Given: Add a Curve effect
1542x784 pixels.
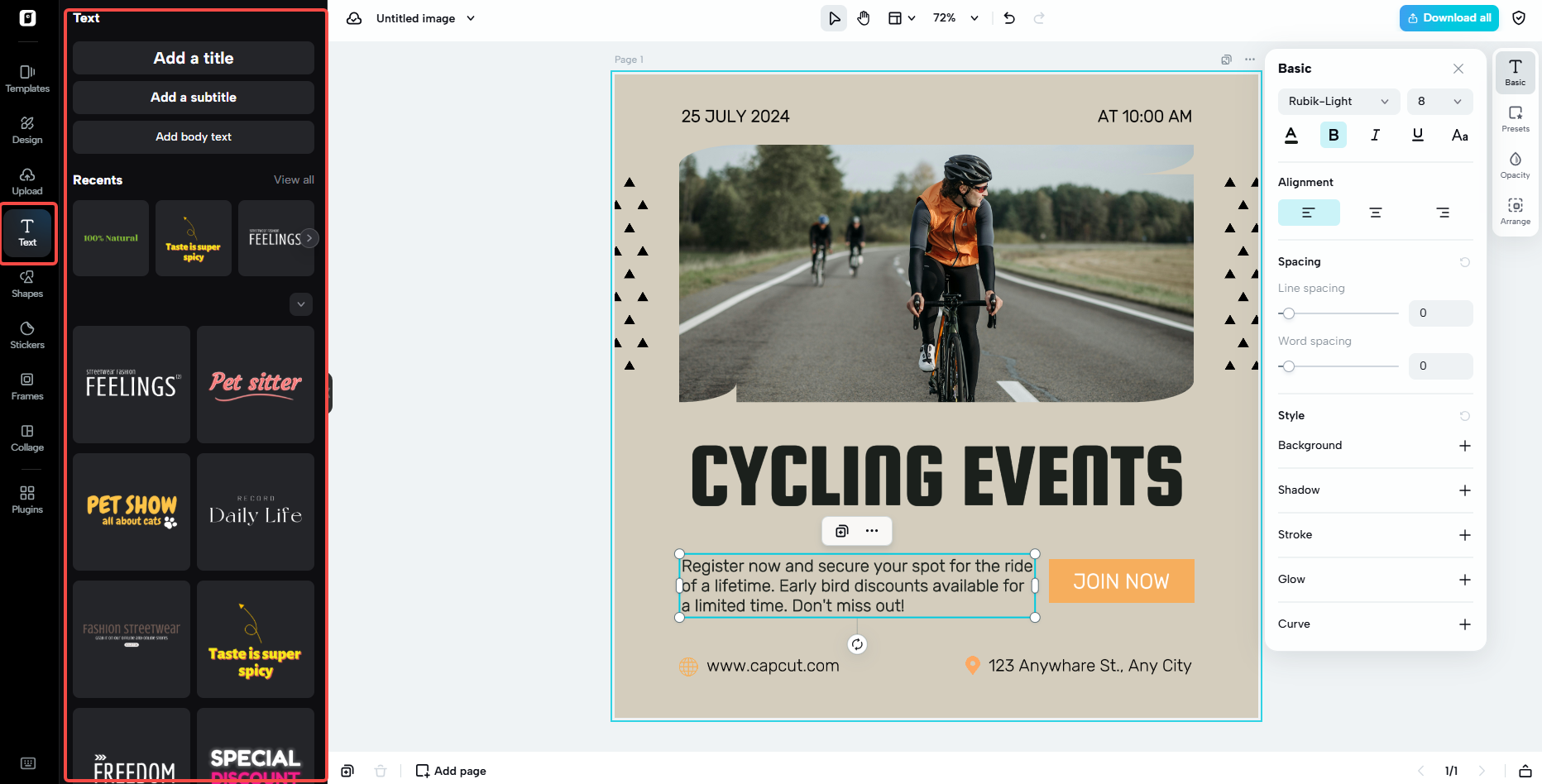Looking at the screenshot, I should pyautogui.click(x=1465, y=624).
